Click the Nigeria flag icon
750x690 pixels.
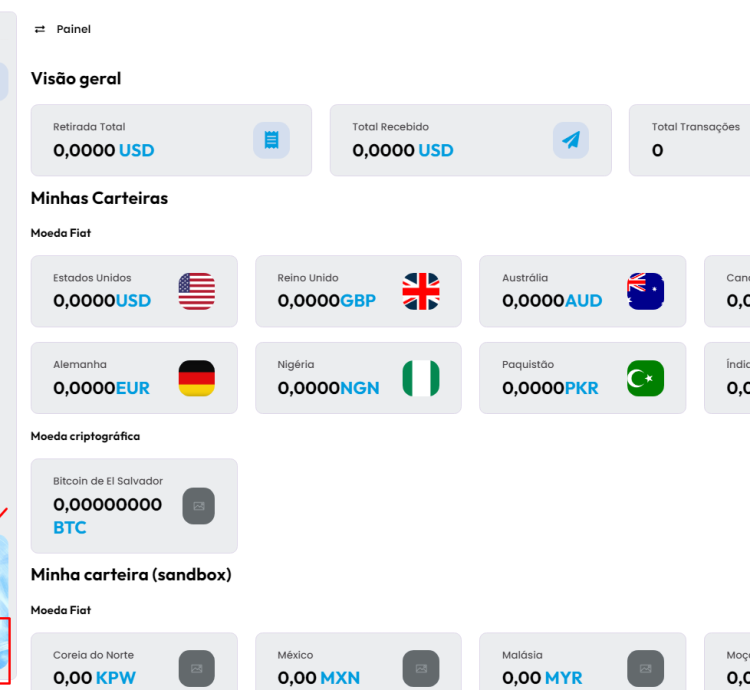point(421,378)
